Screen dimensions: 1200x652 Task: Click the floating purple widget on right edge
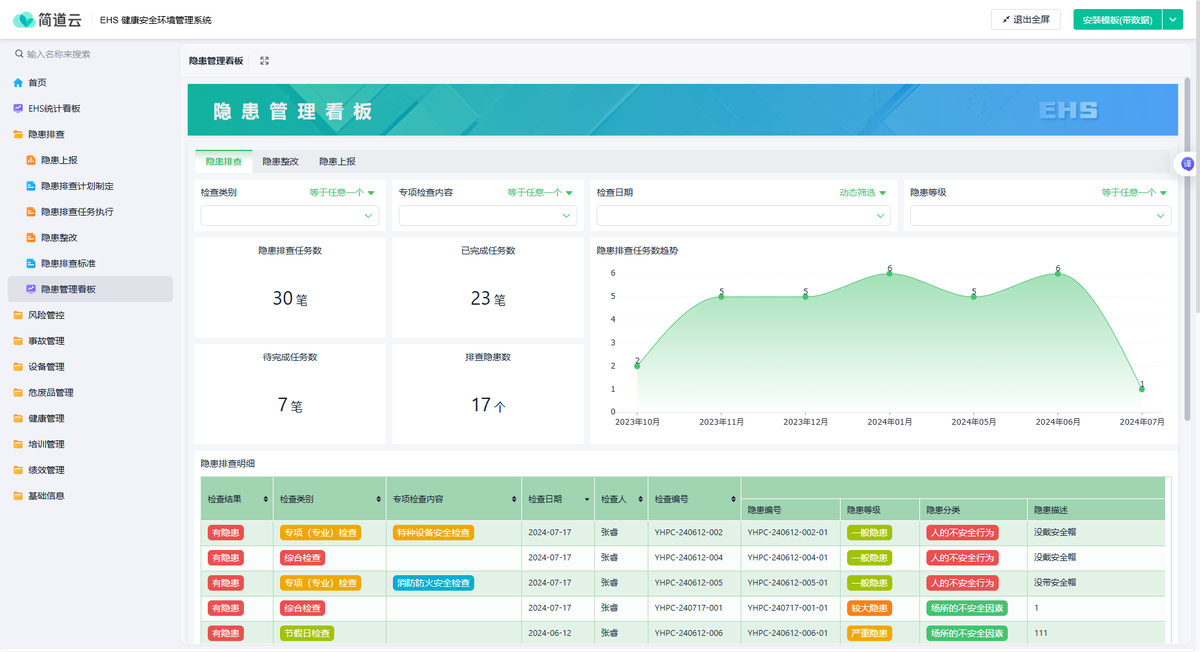click(x=1187, y=163)
